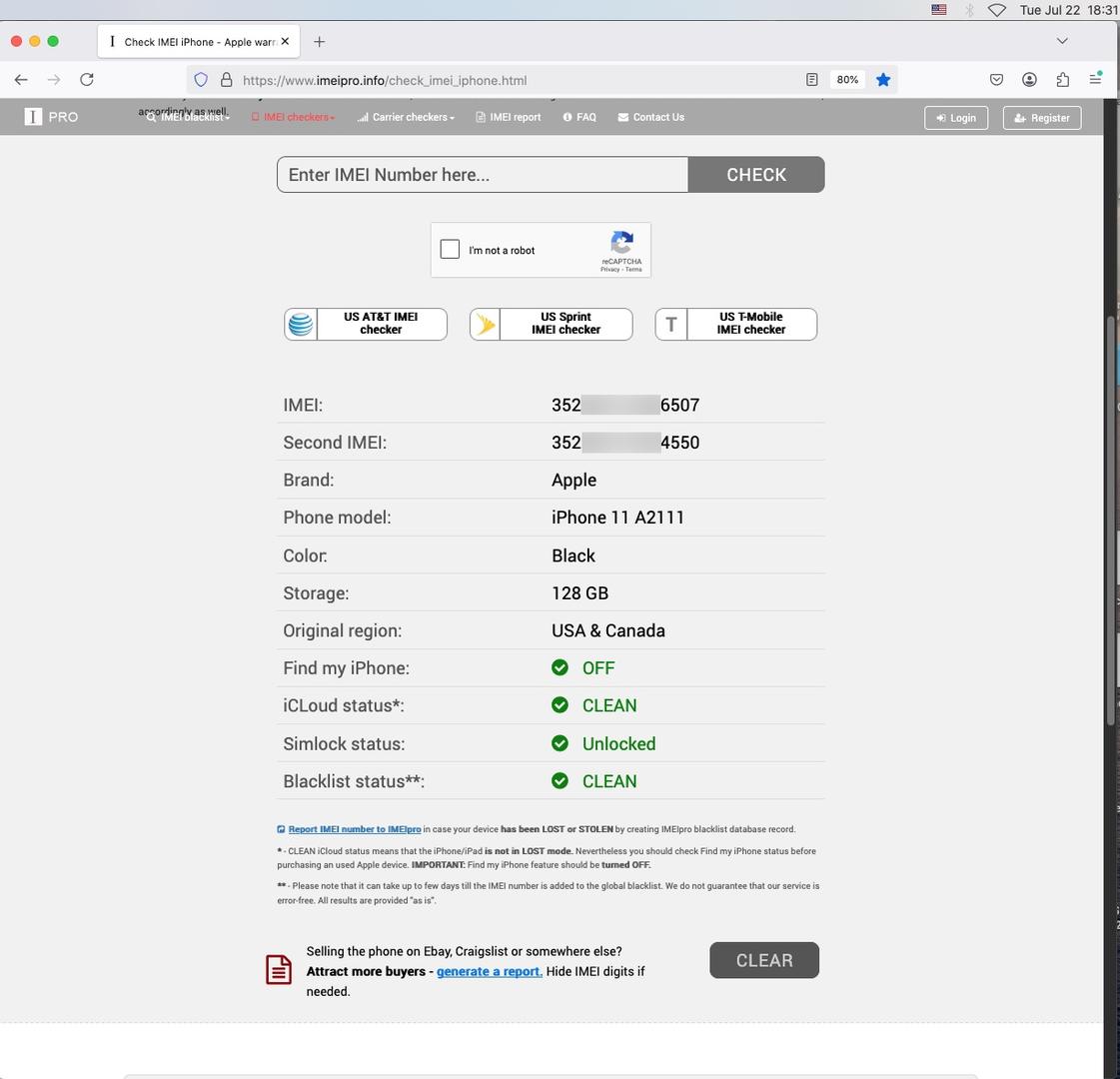
Task: Open US T-Mobile IMEI checker
Action: click(x=735, y=325)
